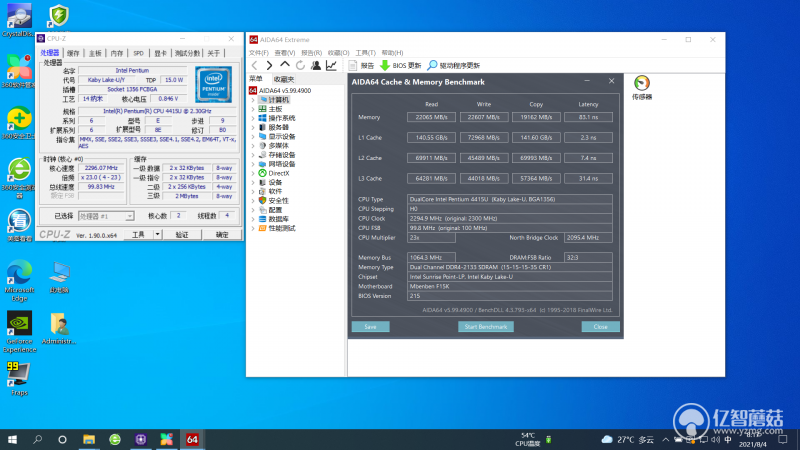The width and height of the screenshot is (800, 450).
Task: Select 网络设备 in the AIDA64 tree
Action: [x=282, y=164]
